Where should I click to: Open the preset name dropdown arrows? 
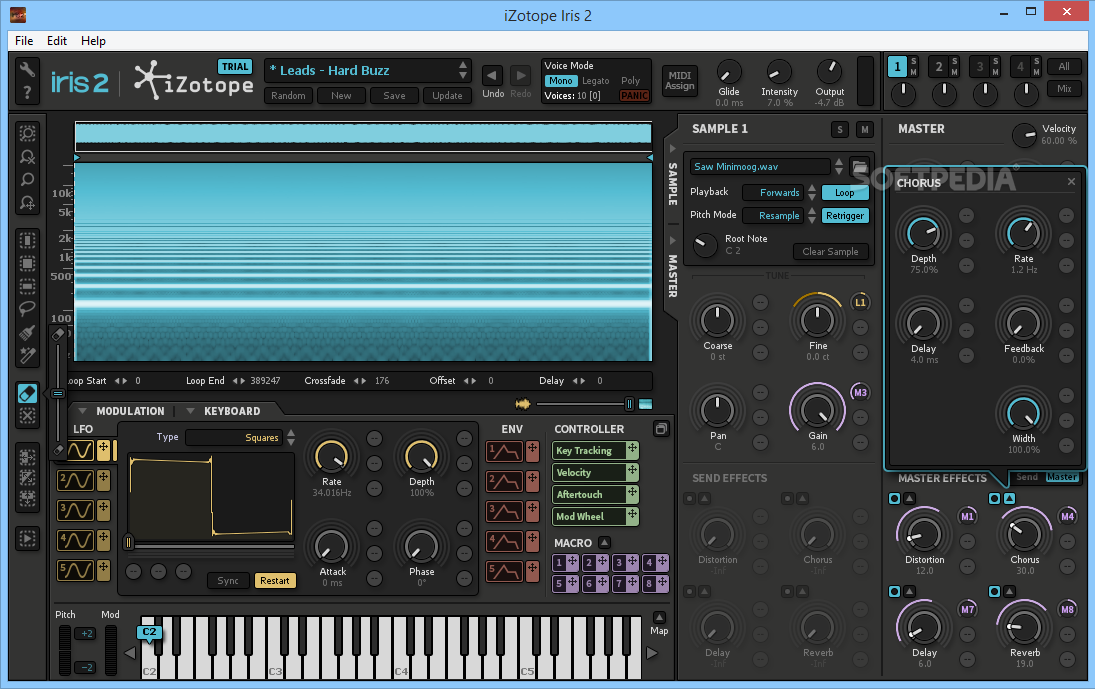tap(463, 70)
